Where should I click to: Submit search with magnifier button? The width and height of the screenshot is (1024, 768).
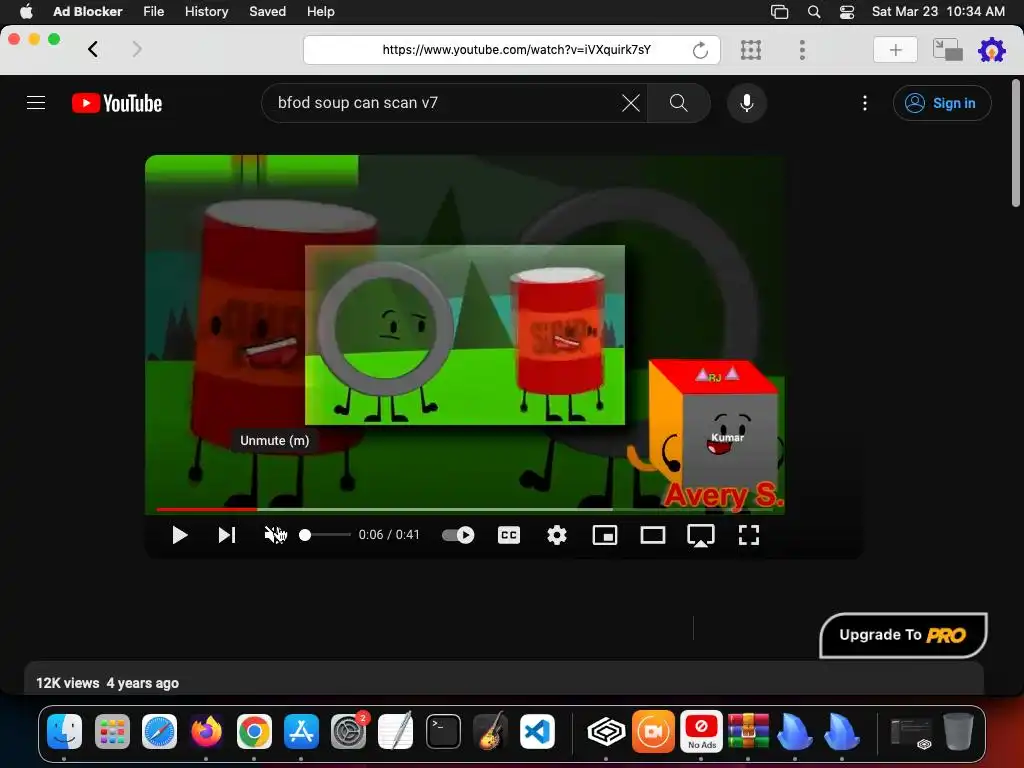click(679, 103)
